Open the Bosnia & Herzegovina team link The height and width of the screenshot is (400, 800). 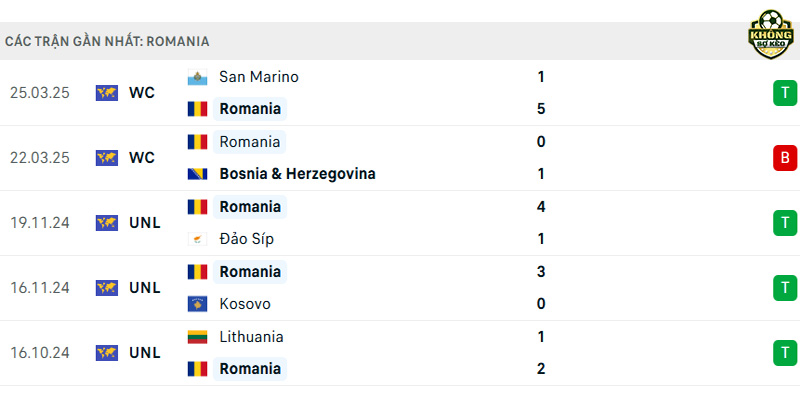[x=297, y=174]
